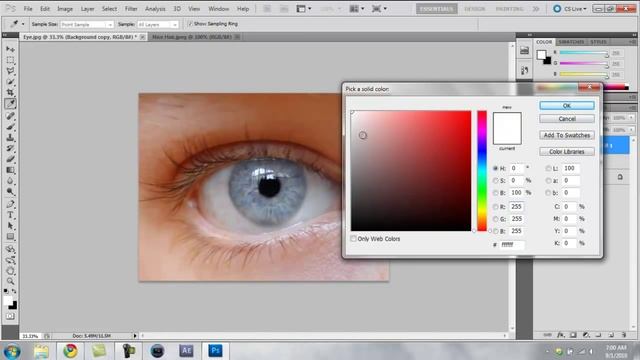Viewport: 640px width, 360px height.
Task: Open the Analysis menu
Action: click(155, 9)
